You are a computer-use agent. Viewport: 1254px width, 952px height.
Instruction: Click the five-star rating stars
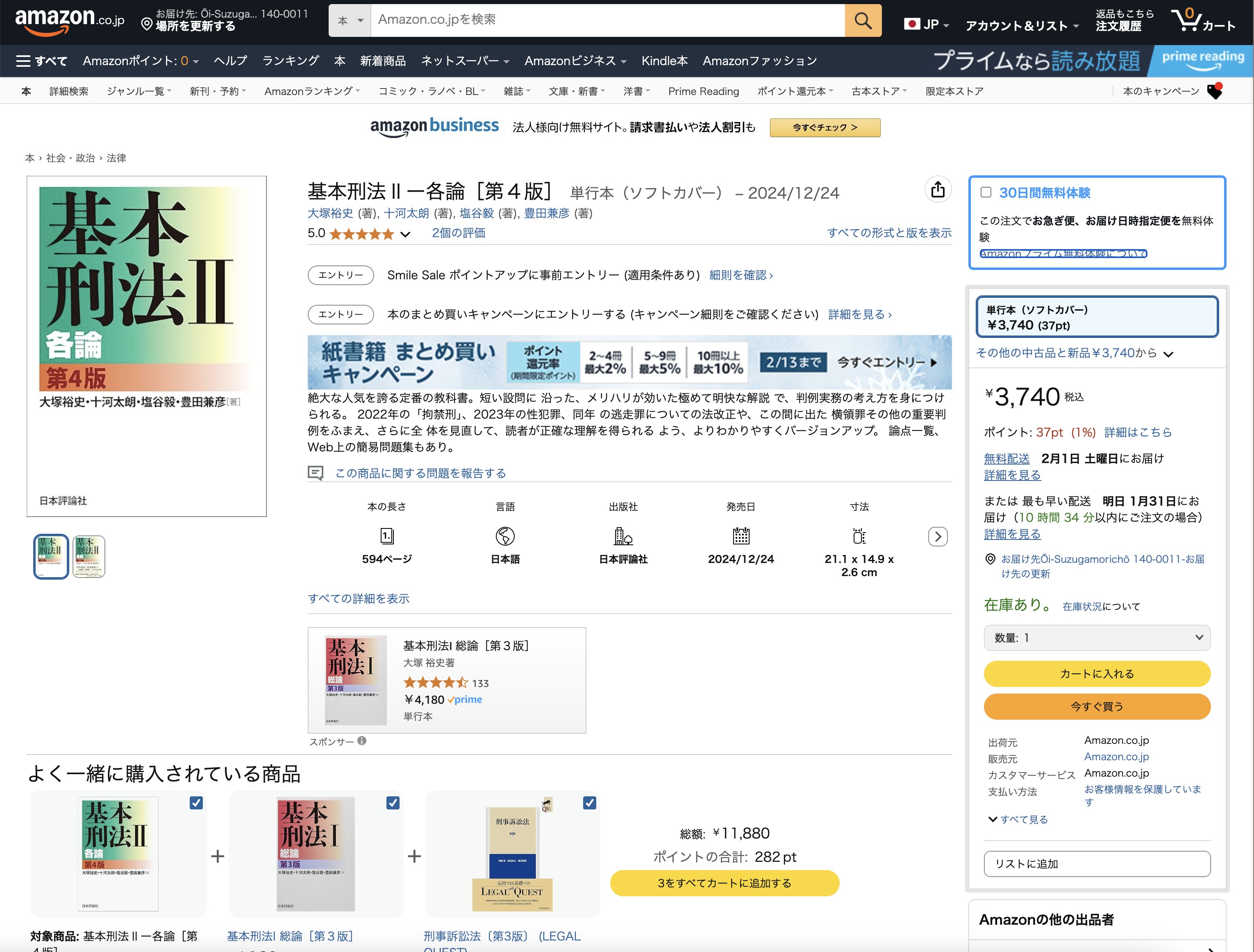(x=361, y=233)
